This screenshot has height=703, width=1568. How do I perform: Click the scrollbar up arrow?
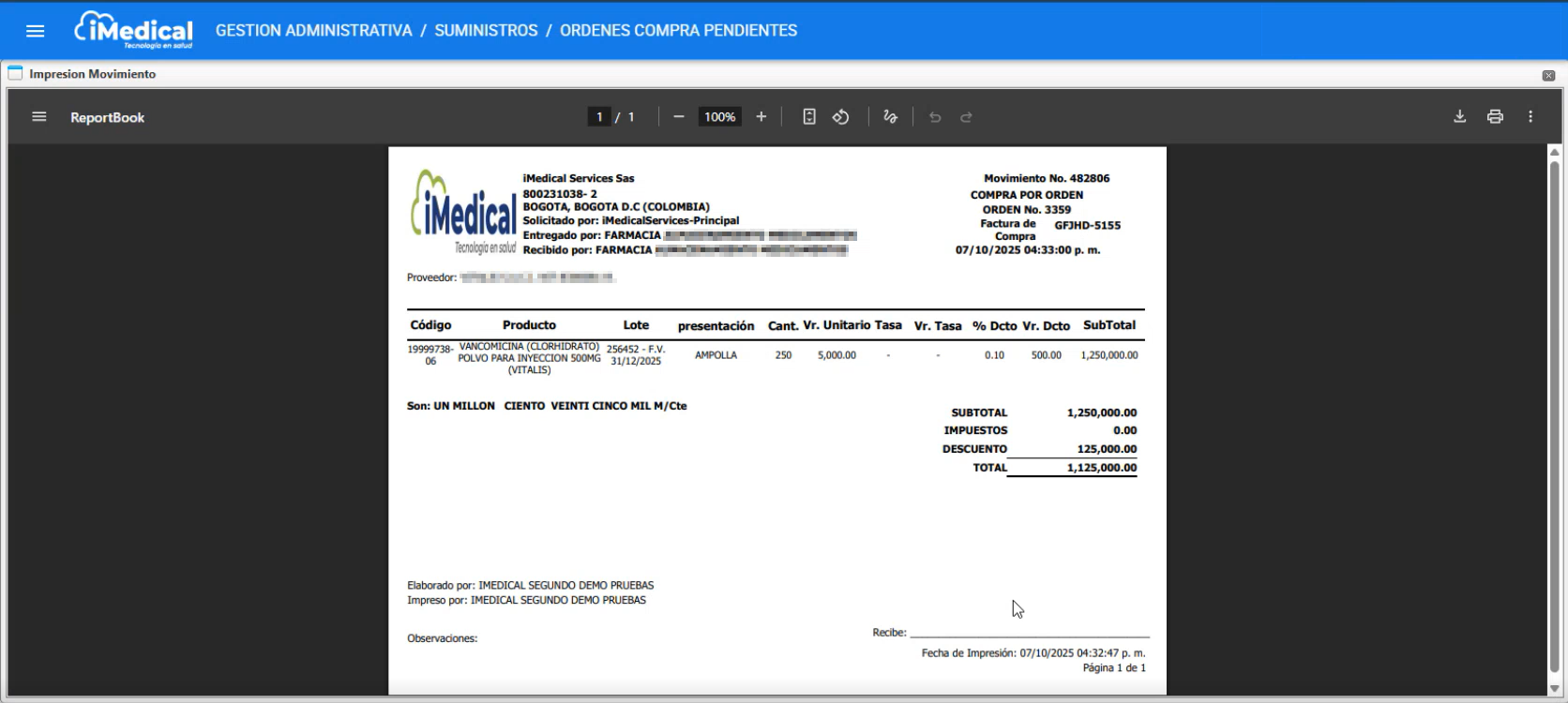(1554, 152)
